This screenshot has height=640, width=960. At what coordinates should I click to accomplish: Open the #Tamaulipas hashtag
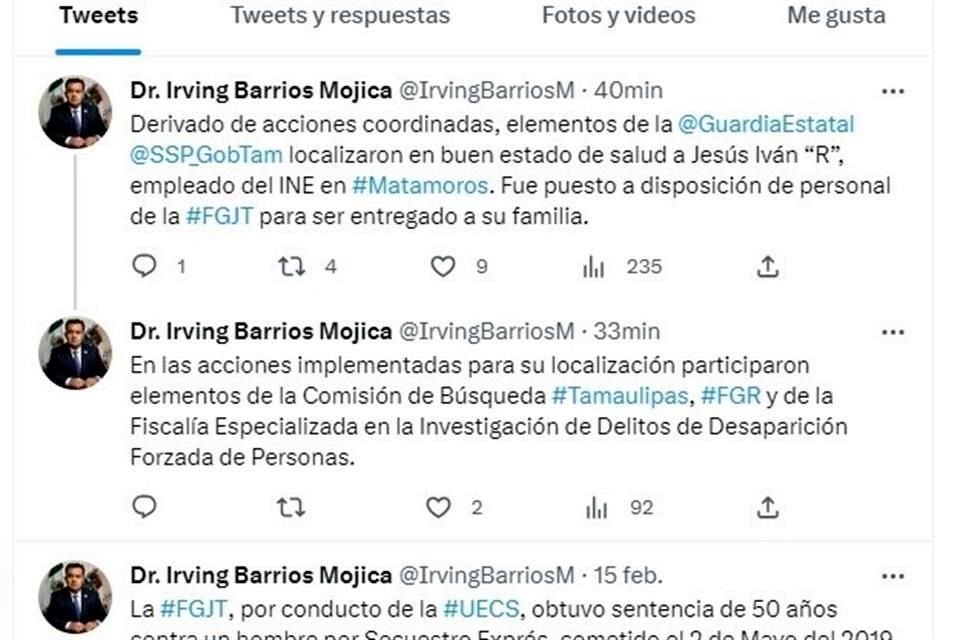(620, 396)
